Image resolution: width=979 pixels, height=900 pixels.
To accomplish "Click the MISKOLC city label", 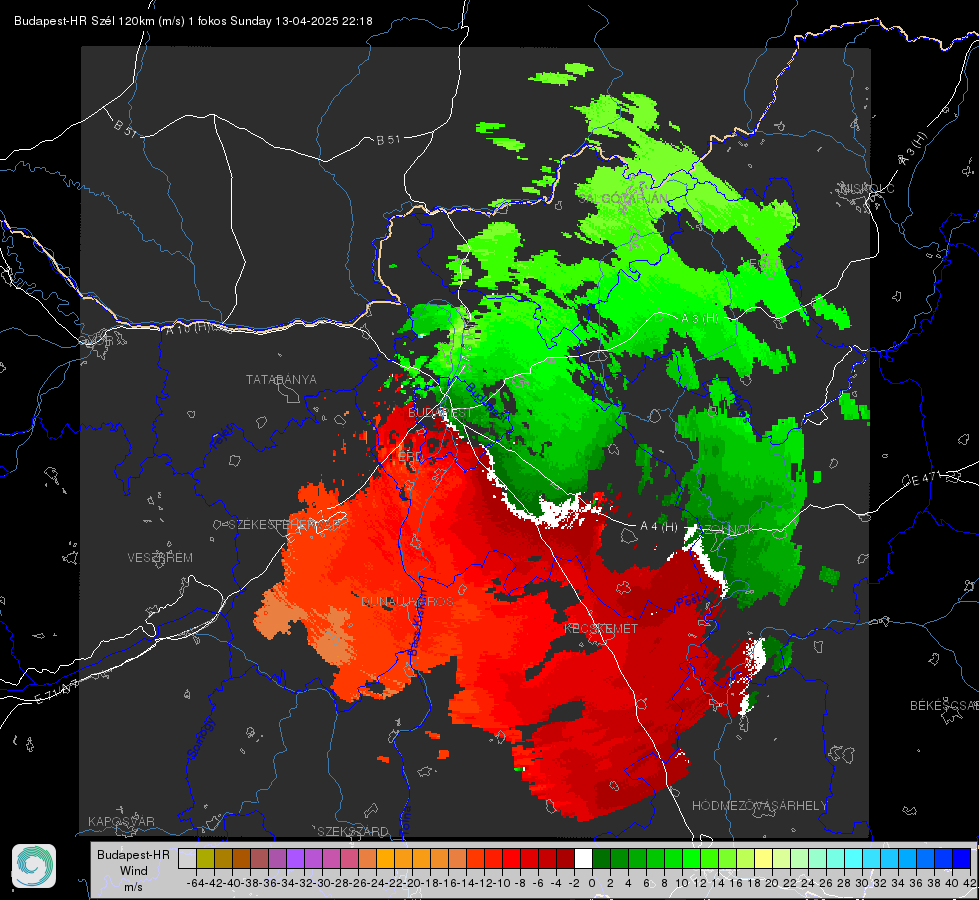I will click(867, 189).
